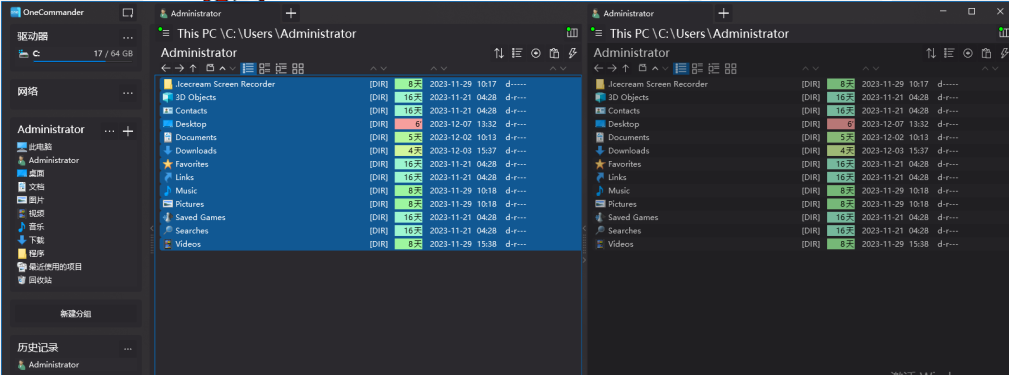
Task: Switch left pane to details list view
Action: click(248, 68)
